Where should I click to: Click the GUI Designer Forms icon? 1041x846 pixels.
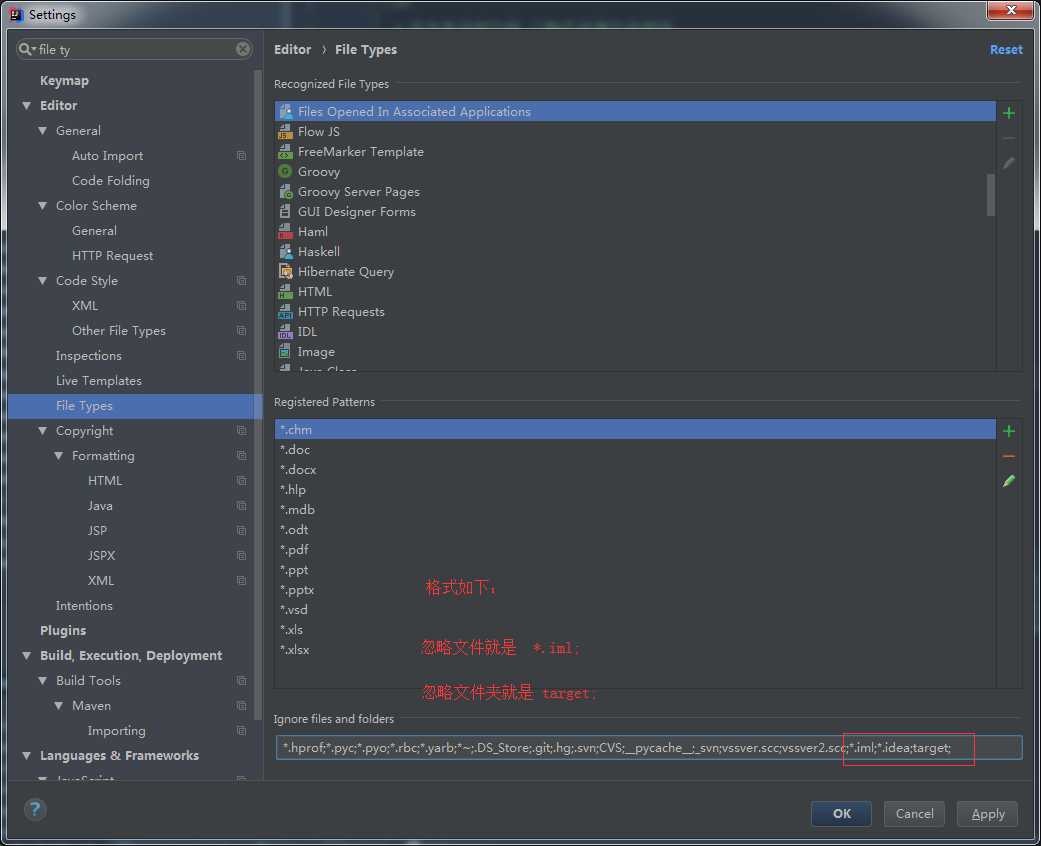coord(285,211)
